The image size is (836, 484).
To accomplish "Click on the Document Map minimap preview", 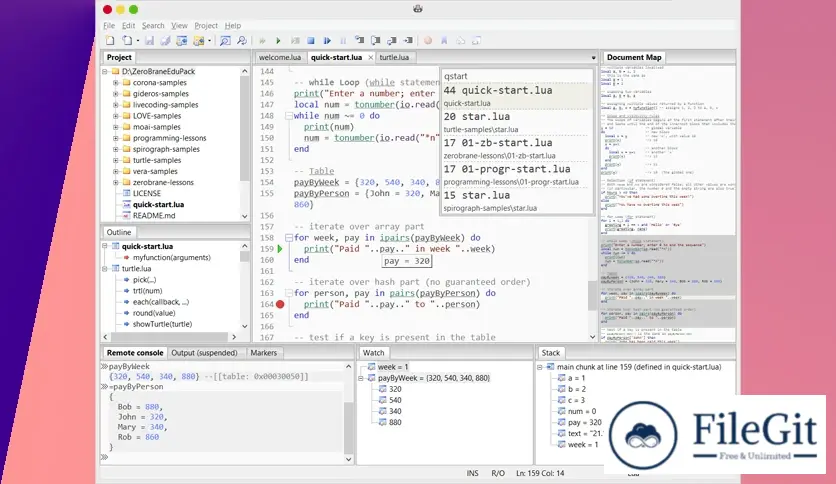I will click(668, 203).
